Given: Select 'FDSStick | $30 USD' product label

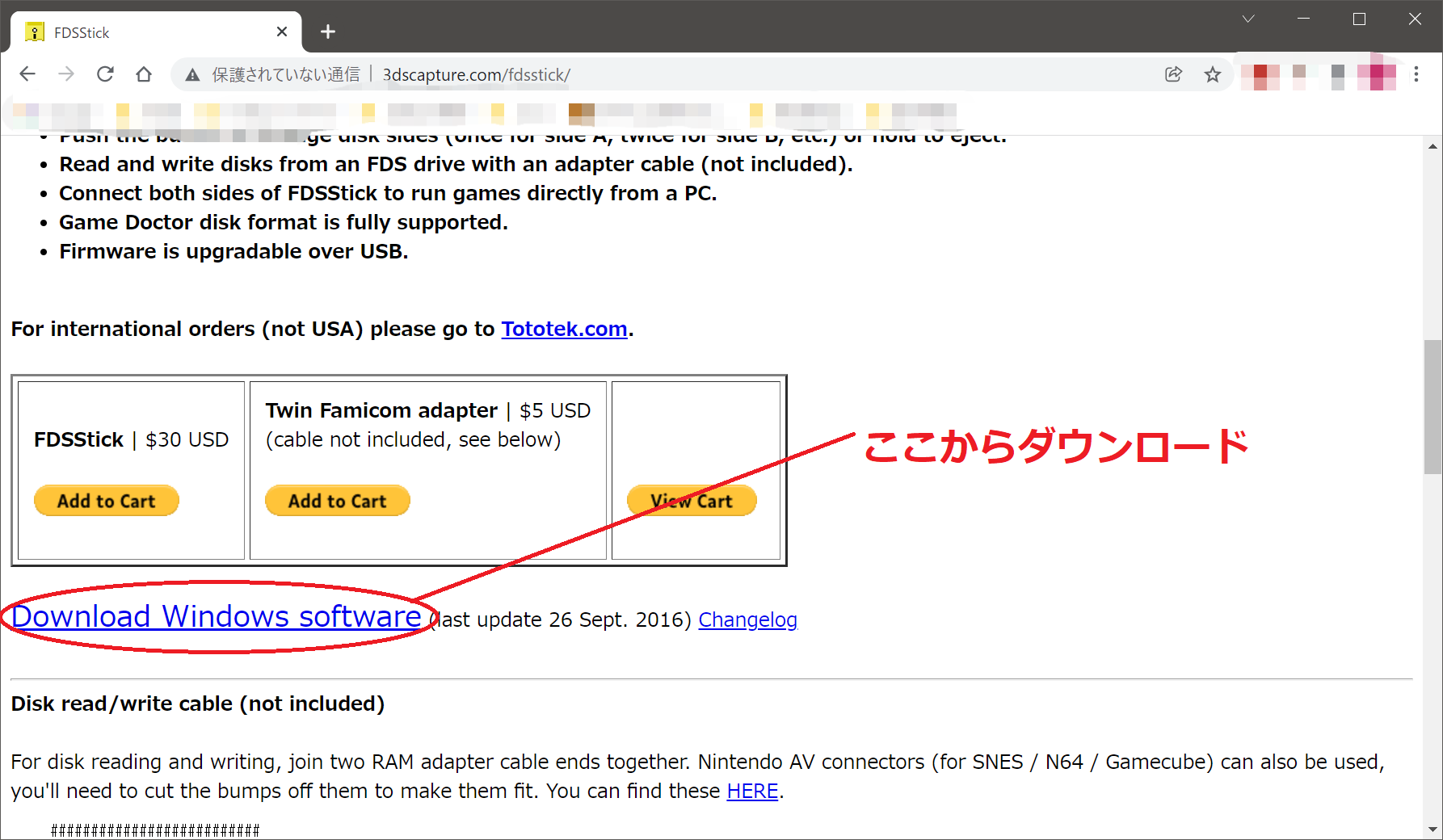Looking at the screenshot, I should pos(131,439).
